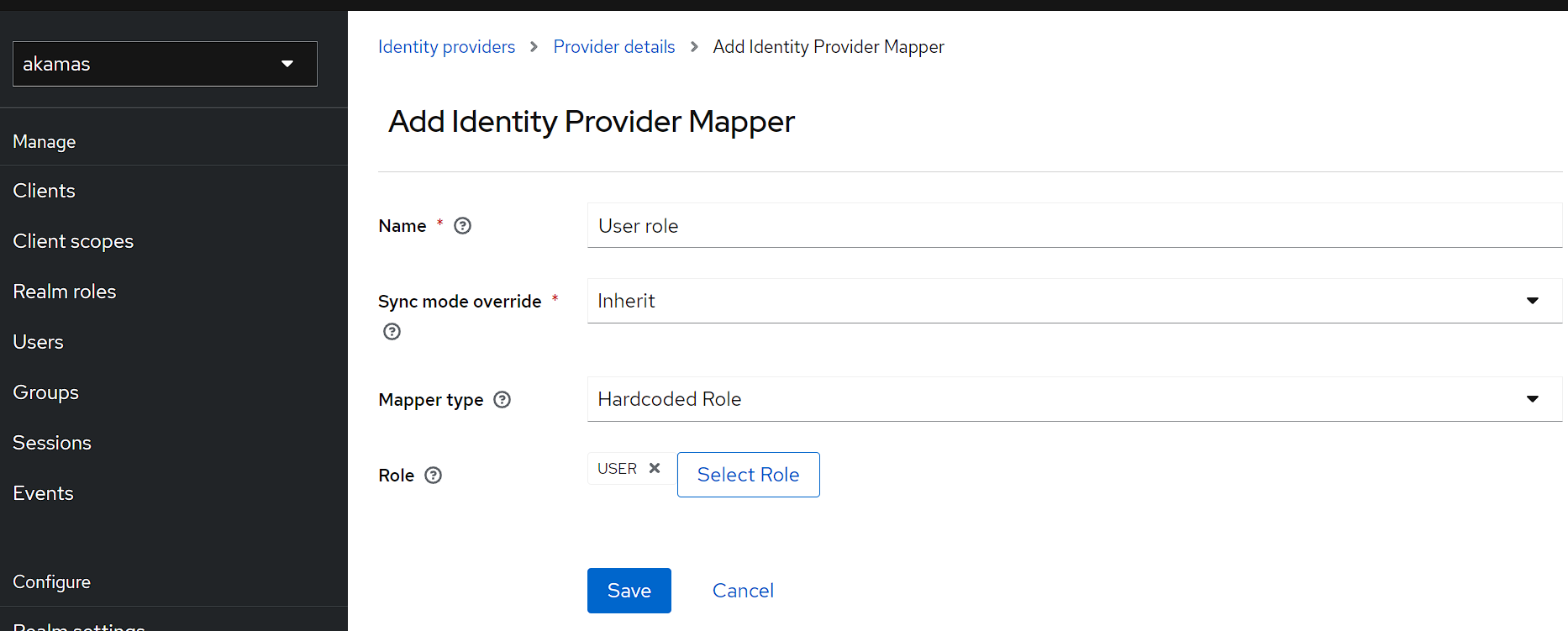Save the identity provider mapper

[629, 591]
